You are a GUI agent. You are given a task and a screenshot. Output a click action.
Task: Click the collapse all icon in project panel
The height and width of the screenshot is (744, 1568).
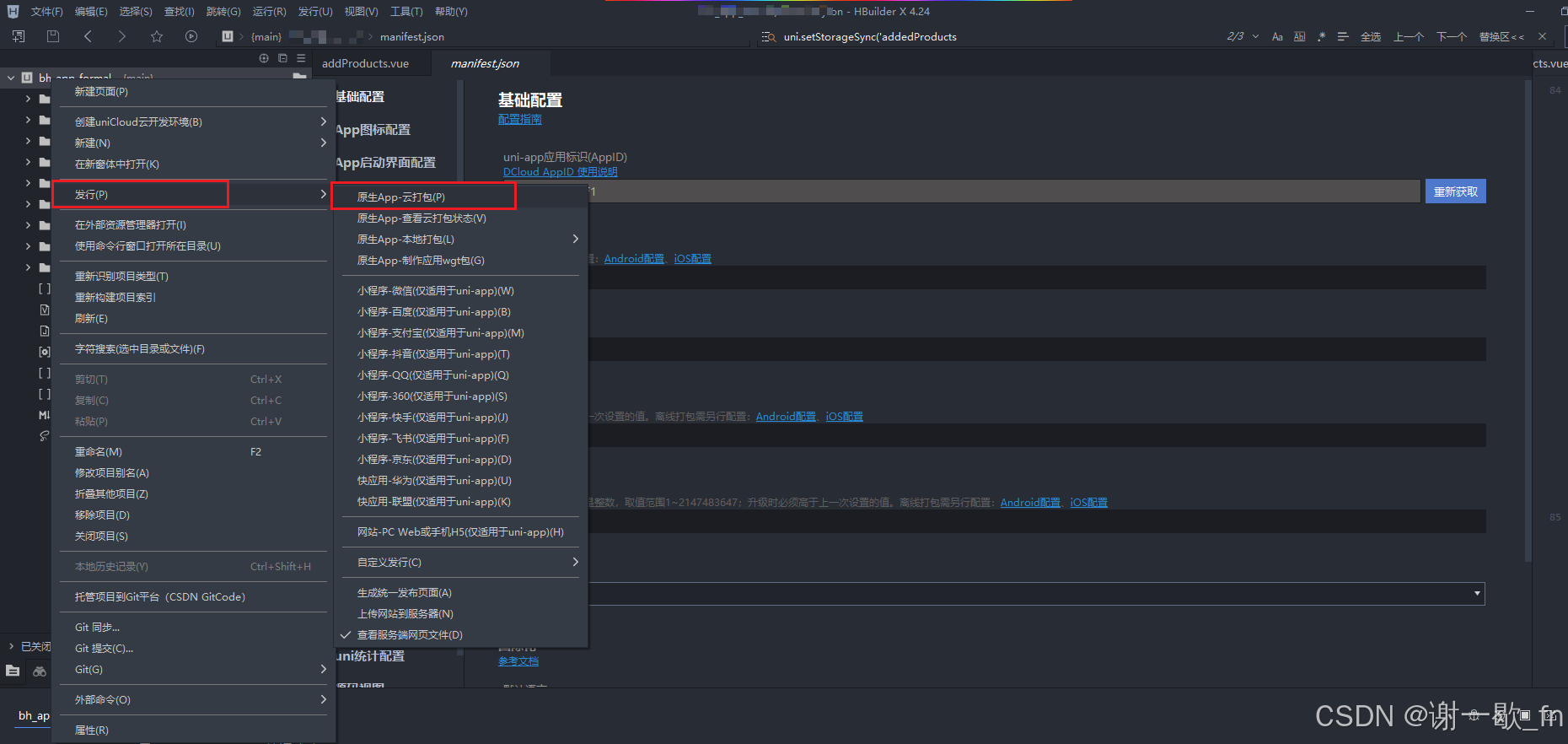click(x=282, y=58)
